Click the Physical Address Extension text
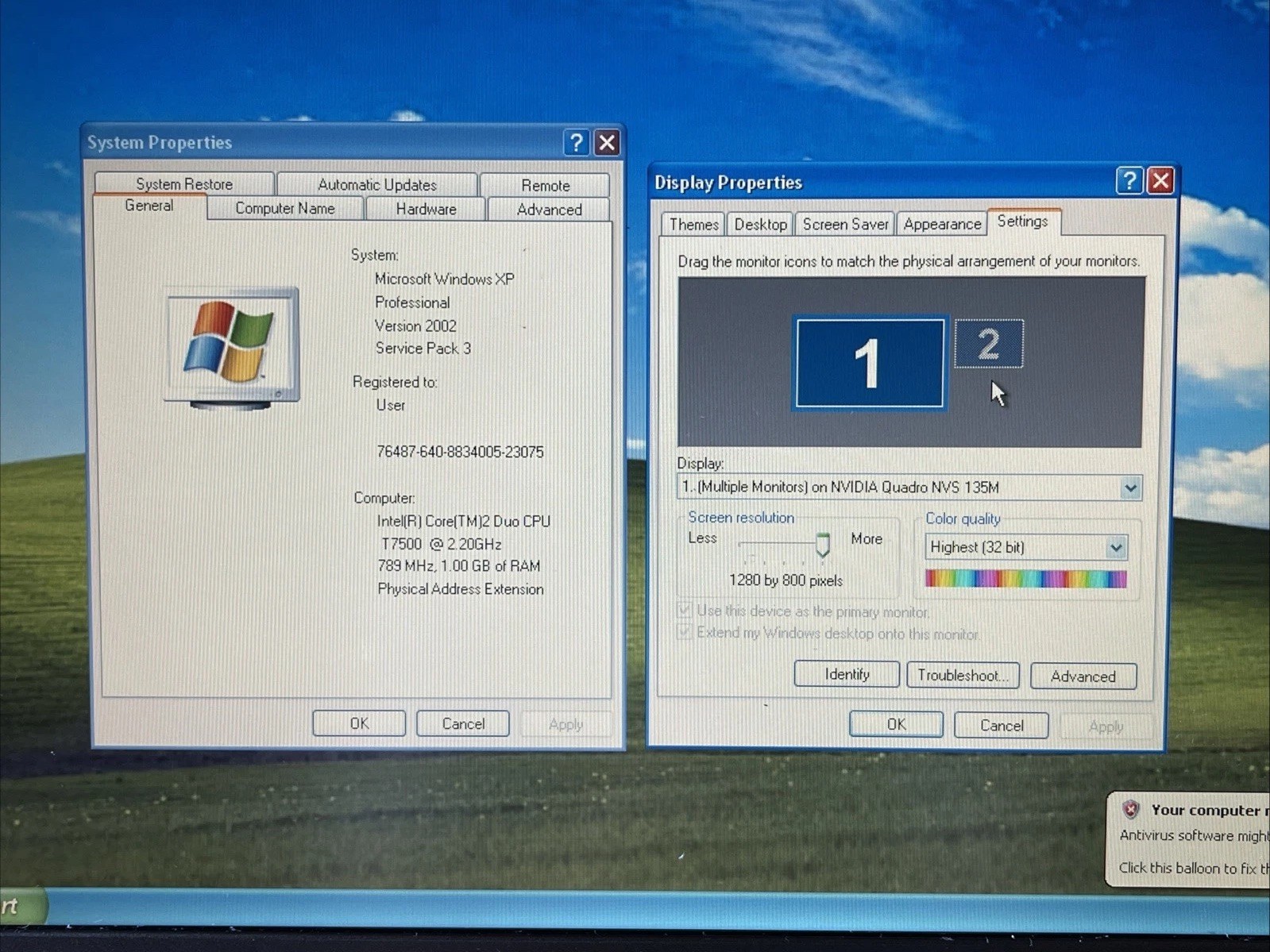 (461, 589)
